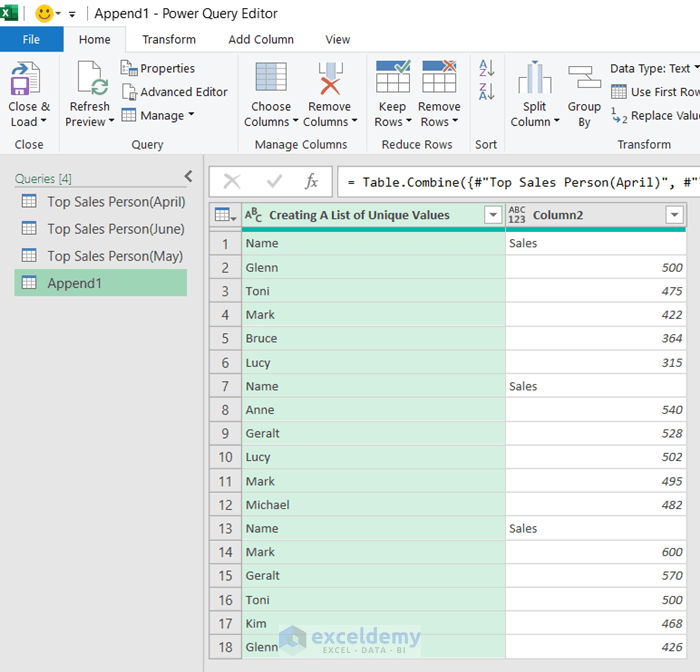Screen dimensions: 700x672
Task: Open filter dropdown for Column2
Action: point(675,215)
